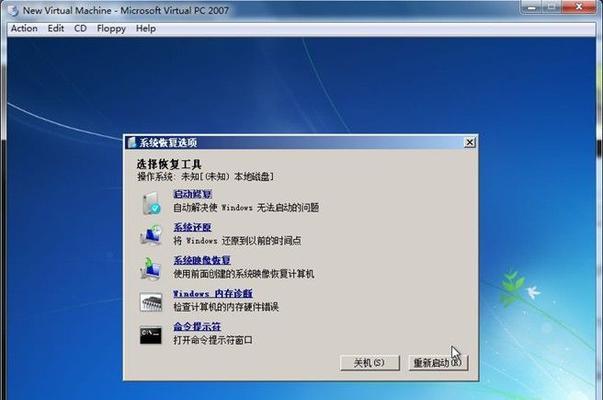This screenshot has height=400, width=603.
Task: Minimize the Virtual PC window
Action: pyautogui.click(x=532, y=7)
